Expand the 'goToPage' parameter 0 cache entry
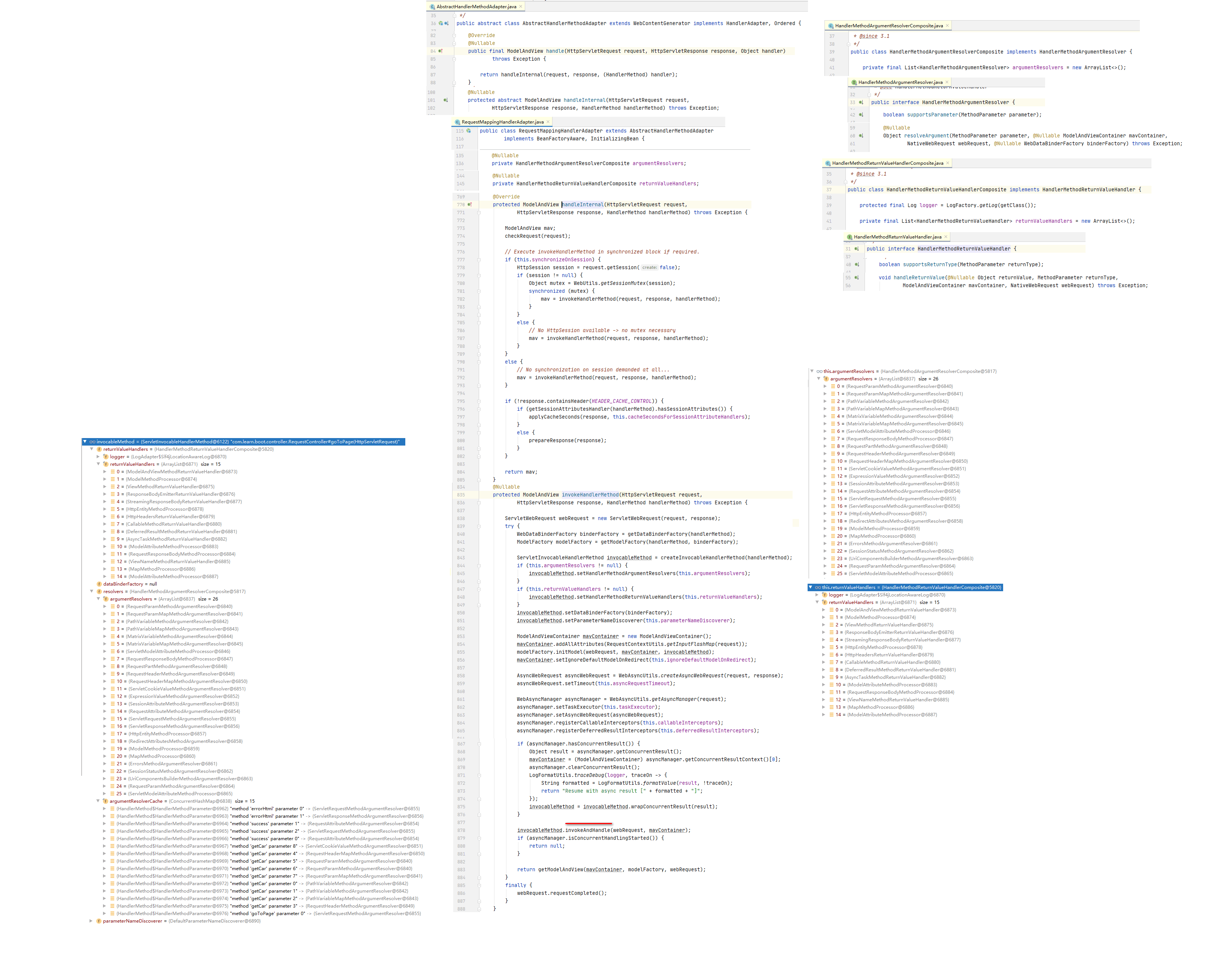The image size is (1232, 963). point(105,913)
